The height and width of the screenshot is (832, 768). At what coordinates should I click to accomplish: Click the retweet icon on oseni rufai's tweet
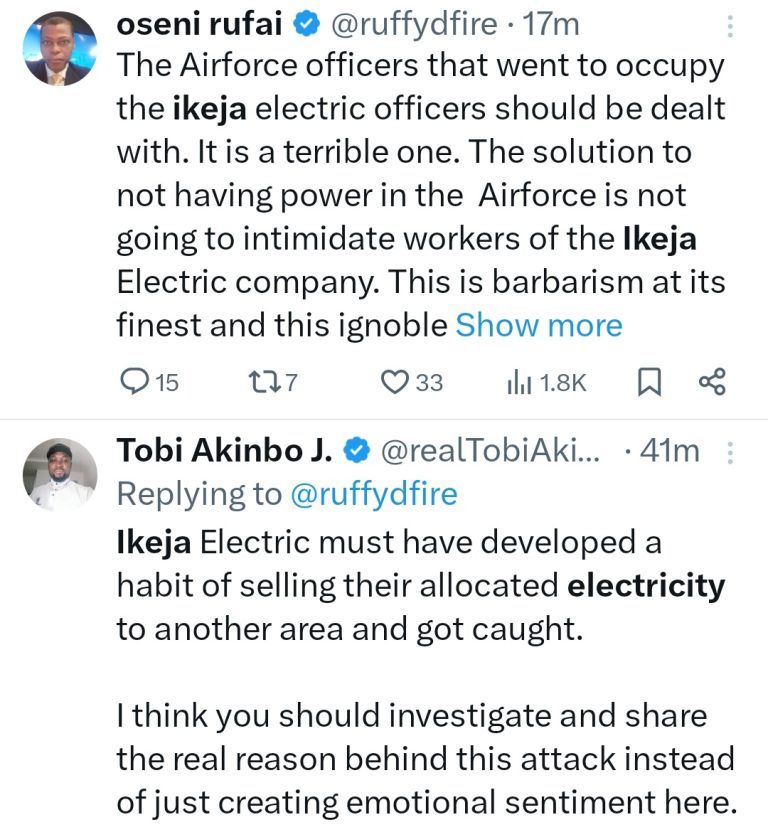pos(260,382)
